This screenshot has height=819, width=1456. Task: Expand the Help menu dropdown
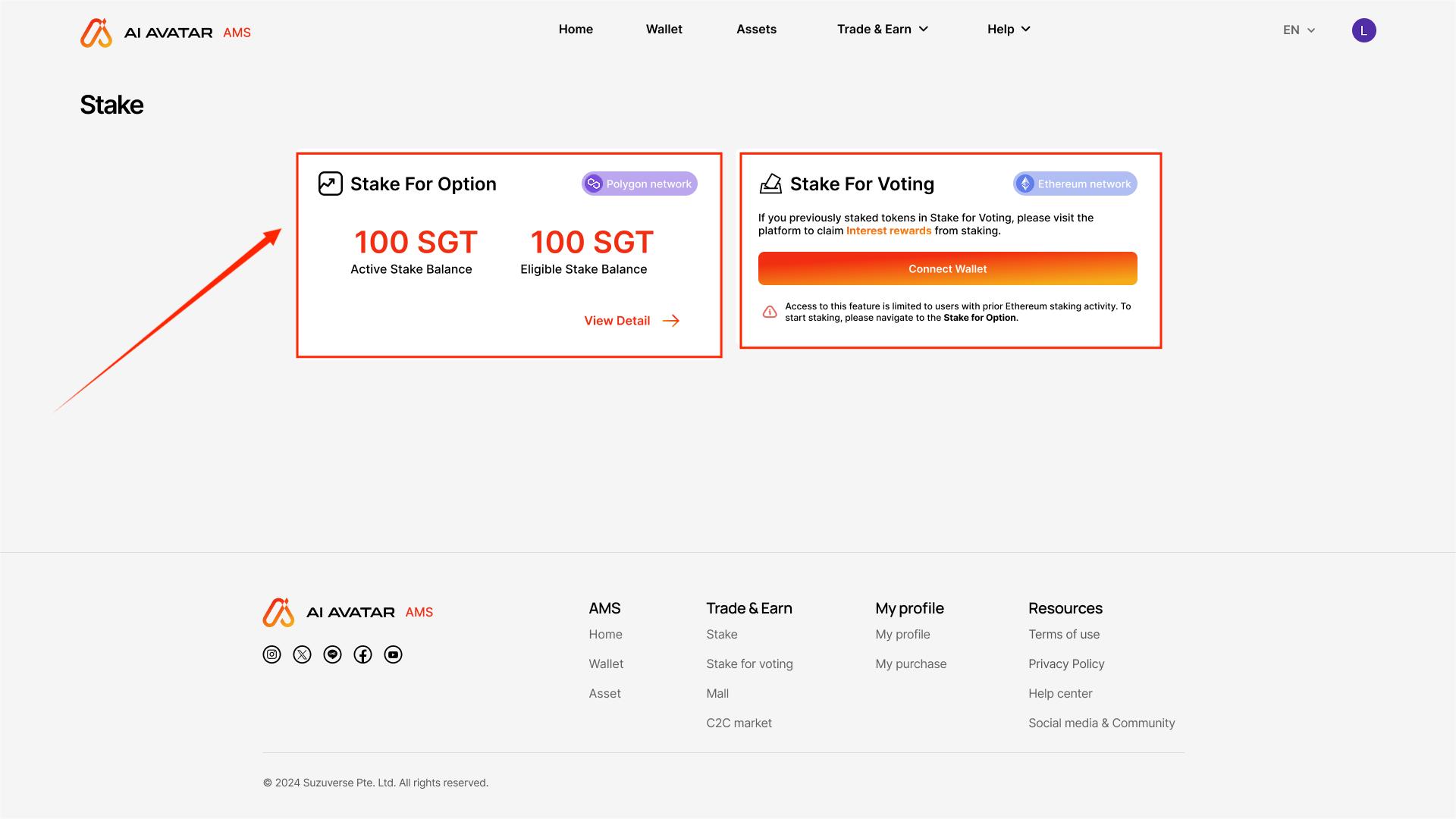[1009, 29]
